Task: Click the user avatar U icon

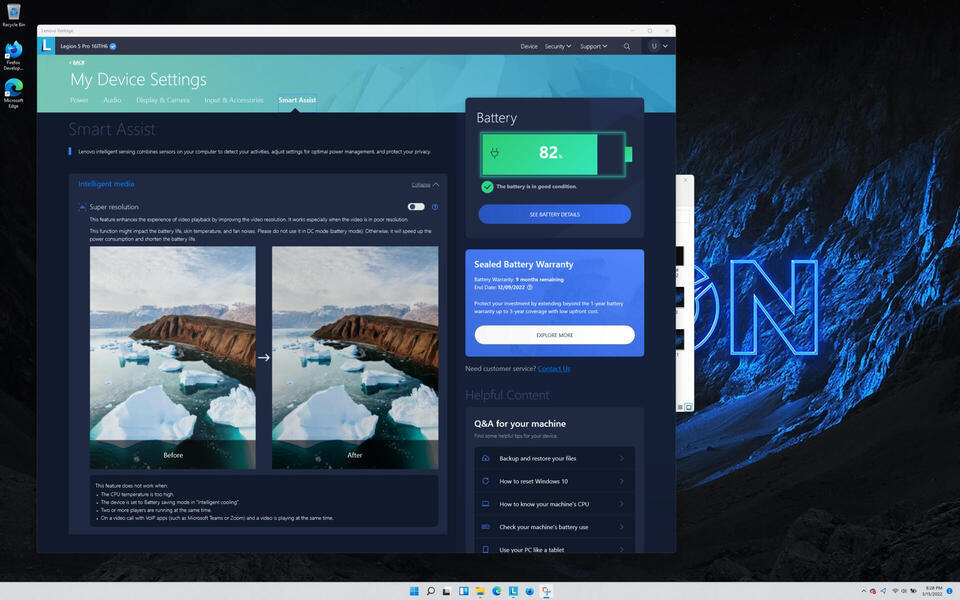Action: [654, 46]
